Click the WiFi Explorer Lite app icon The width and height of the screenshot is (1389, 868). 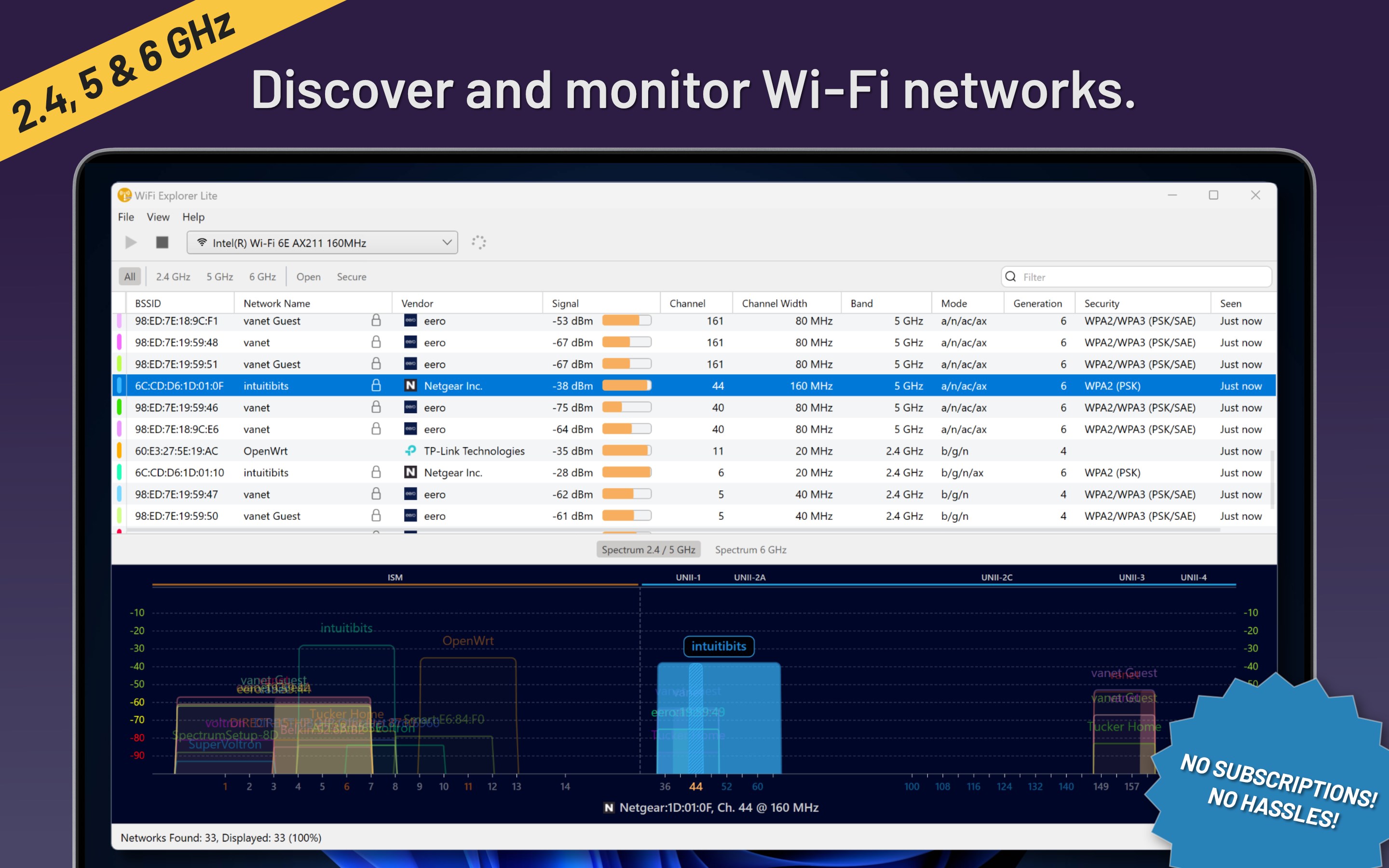click(124, 195)
